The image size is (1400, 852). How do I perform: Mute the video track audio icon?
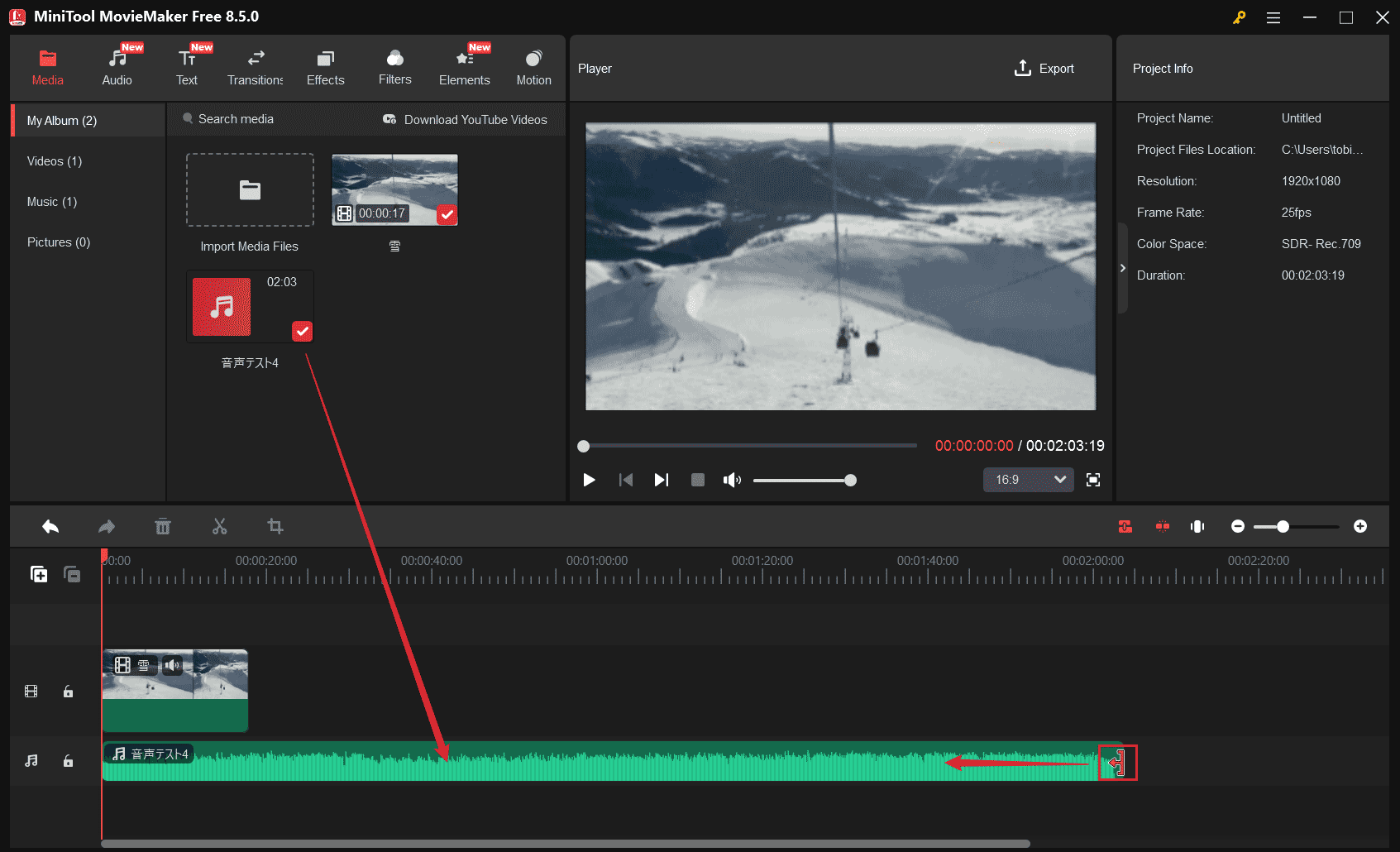tap(173, 665)
